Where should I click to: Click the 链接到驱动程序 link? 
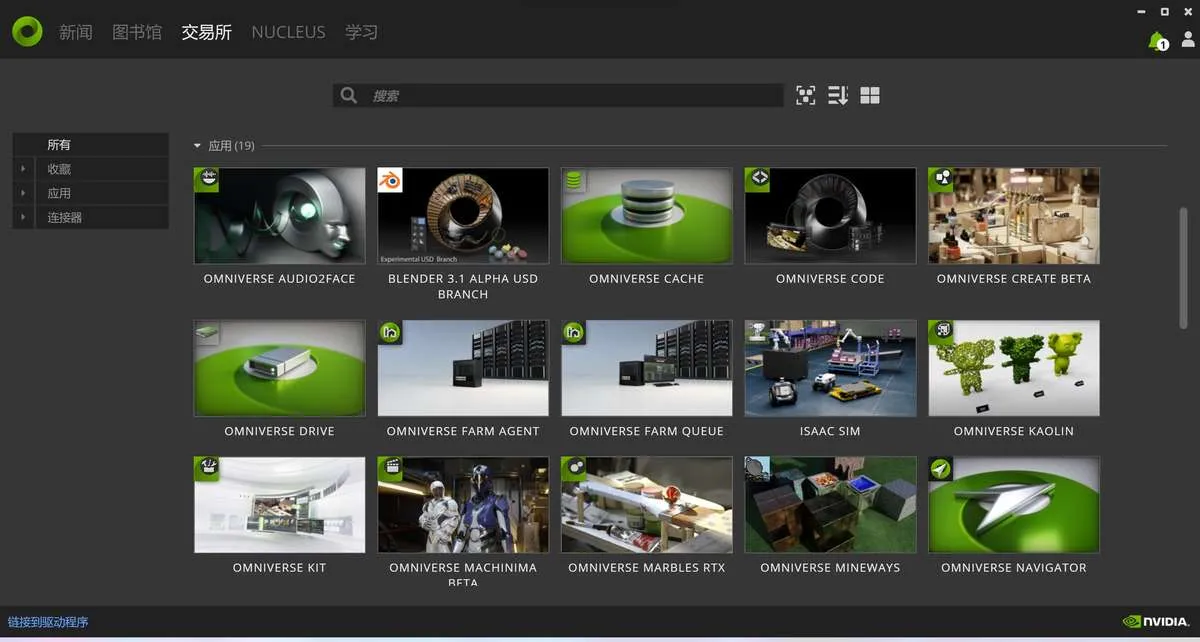point(48,622)
